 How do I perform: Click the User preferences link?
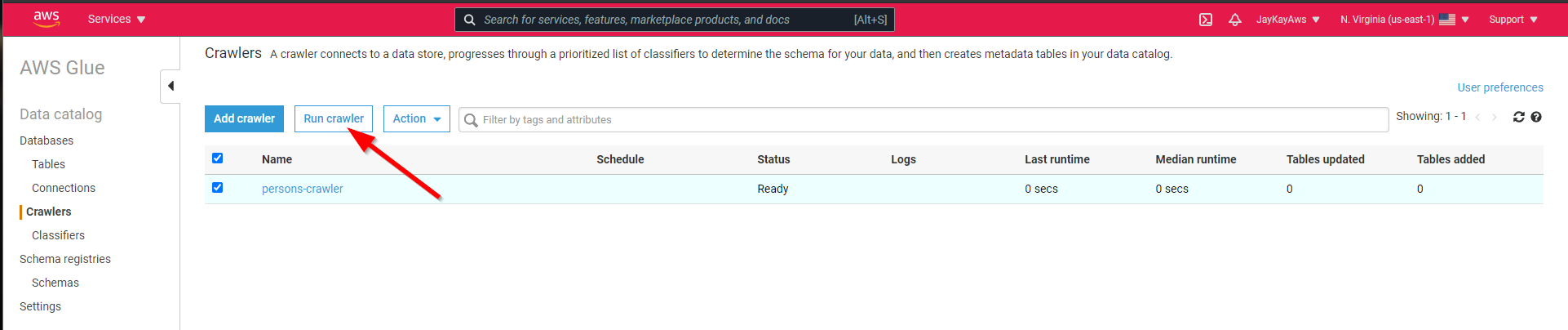[1499, 87]
